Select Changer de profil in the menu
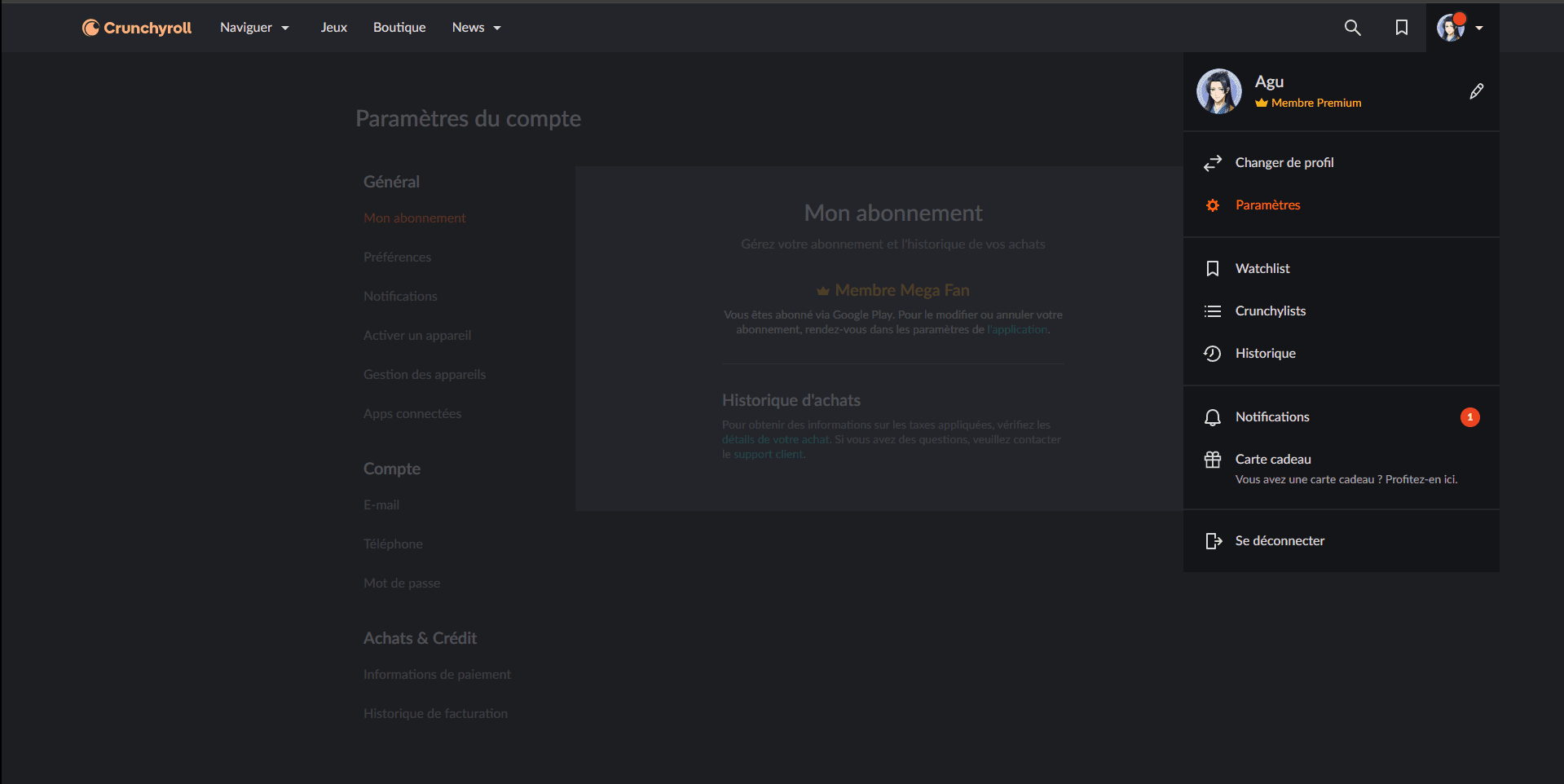This screenshot has width=1564, height=784. click(x=1342, y=163)
